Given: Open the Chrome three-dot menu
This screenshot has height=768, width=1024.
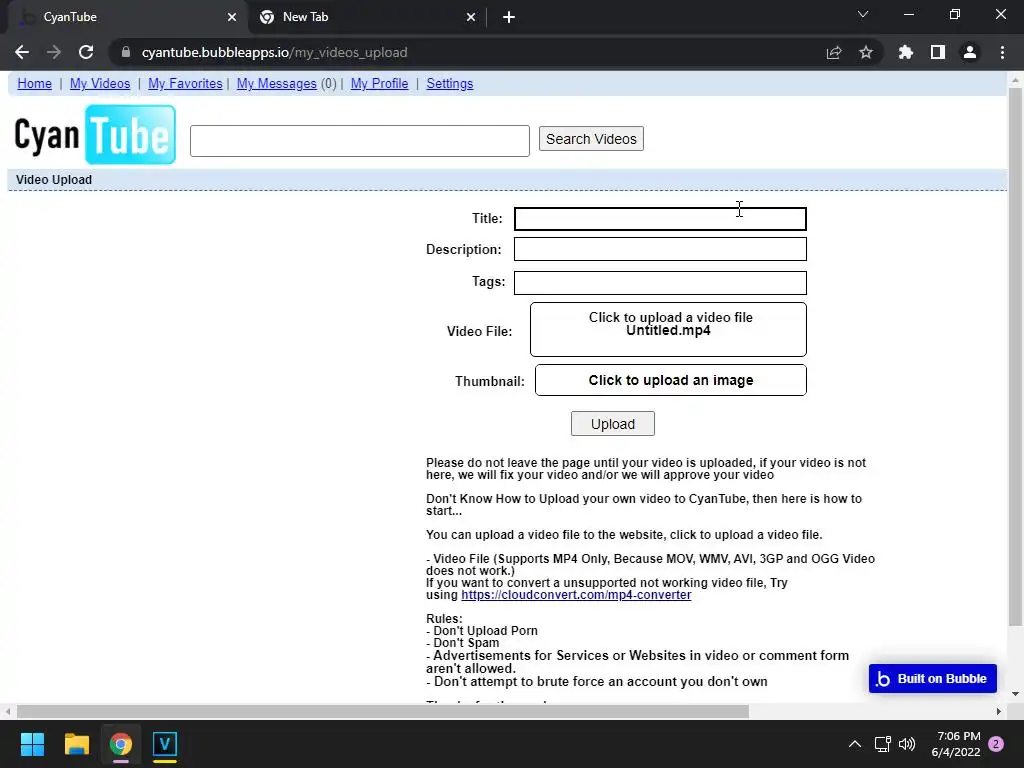Looking at the screenshot, I should click(x=1002, y=52).
